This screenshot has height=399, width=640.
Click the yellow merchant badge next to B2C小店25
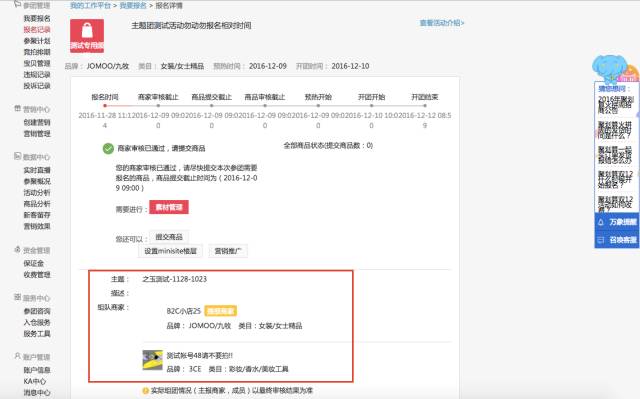point(220,311)
